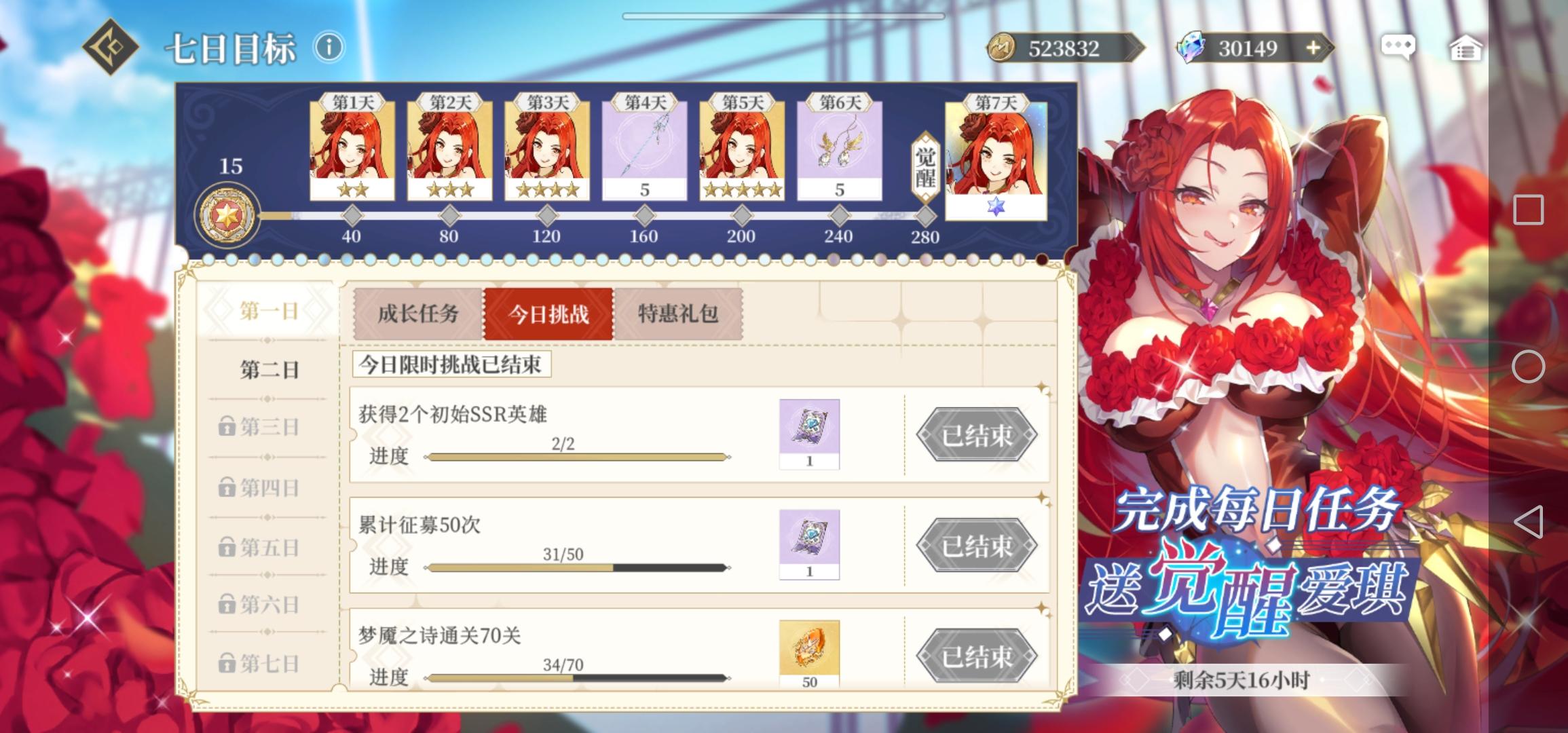Tap the ticket reward icon for 累计征募50次
This screenshot has height=733, width=1568.
click(809, 544)
